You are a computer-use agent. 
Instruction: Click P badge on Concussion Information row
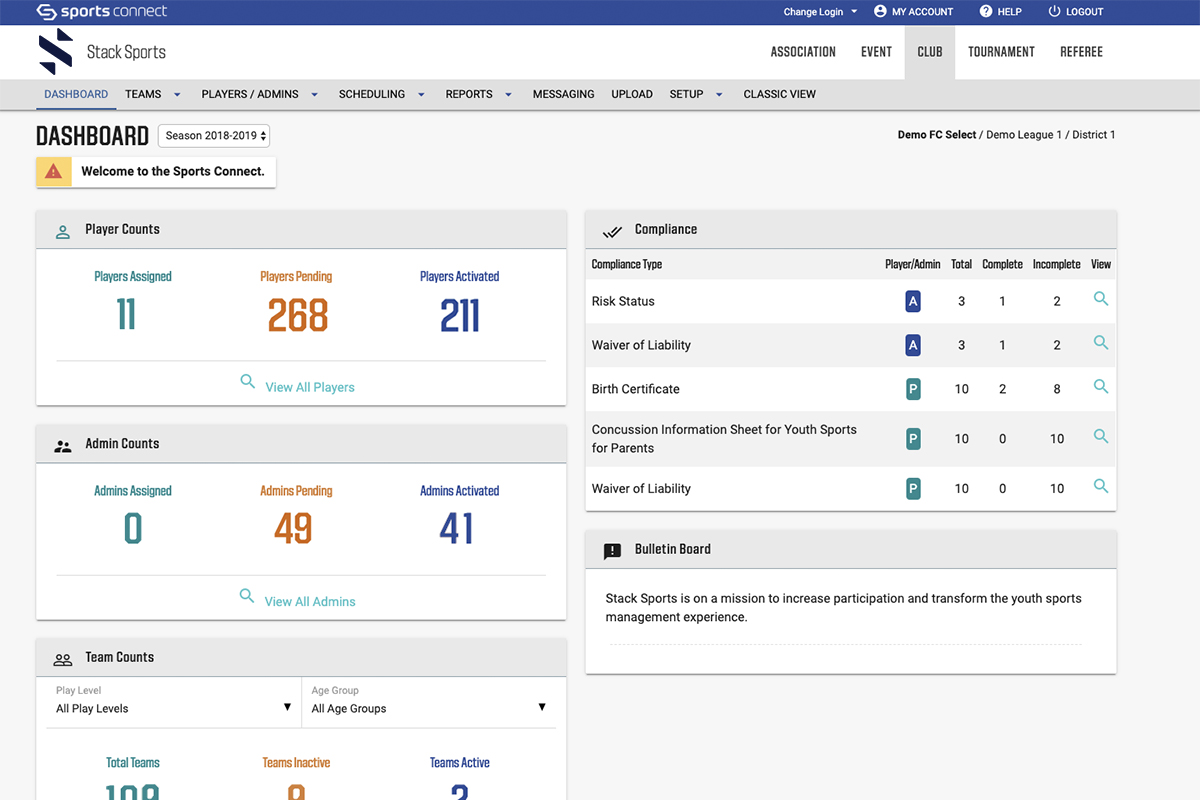(x=912, y=439)
